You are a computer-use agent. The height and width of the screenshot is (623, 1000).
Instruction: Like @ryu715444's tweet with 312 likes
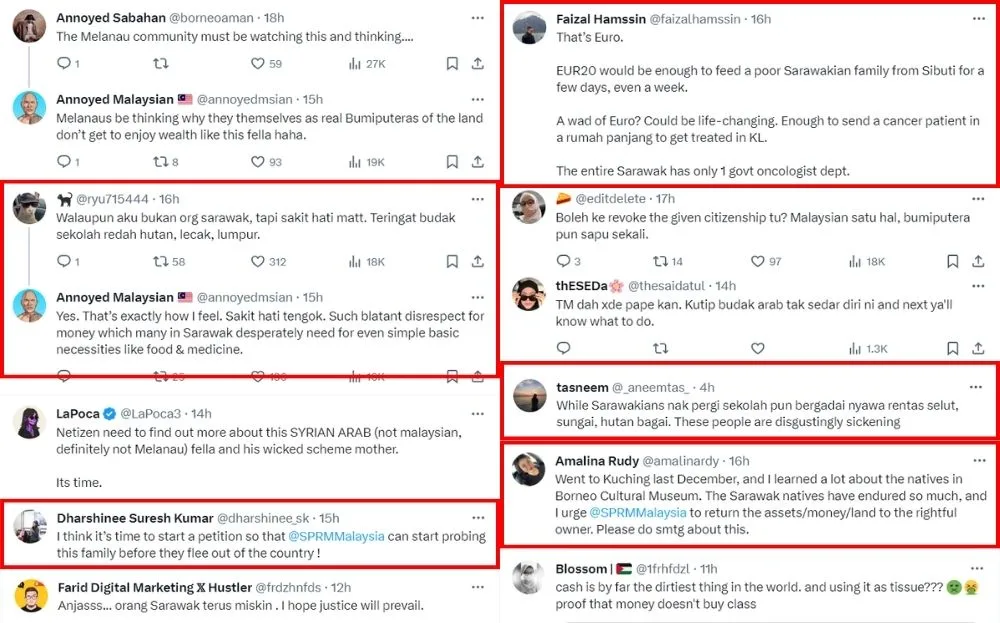(x=258, y=262)
